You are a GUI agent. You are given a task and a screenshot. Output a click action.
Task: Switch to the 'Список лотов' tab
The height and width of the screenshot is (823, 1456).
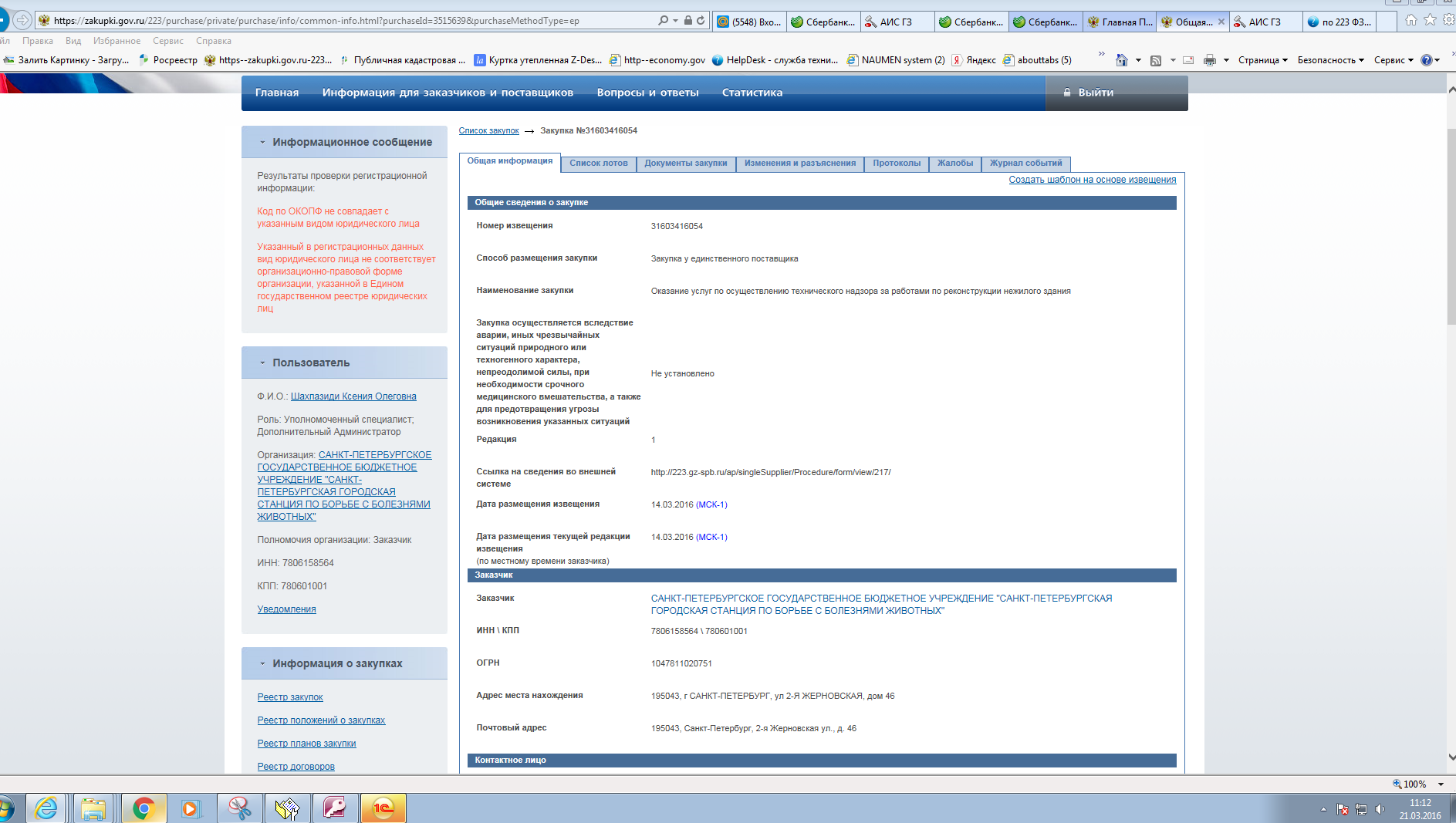click(599, 164)
